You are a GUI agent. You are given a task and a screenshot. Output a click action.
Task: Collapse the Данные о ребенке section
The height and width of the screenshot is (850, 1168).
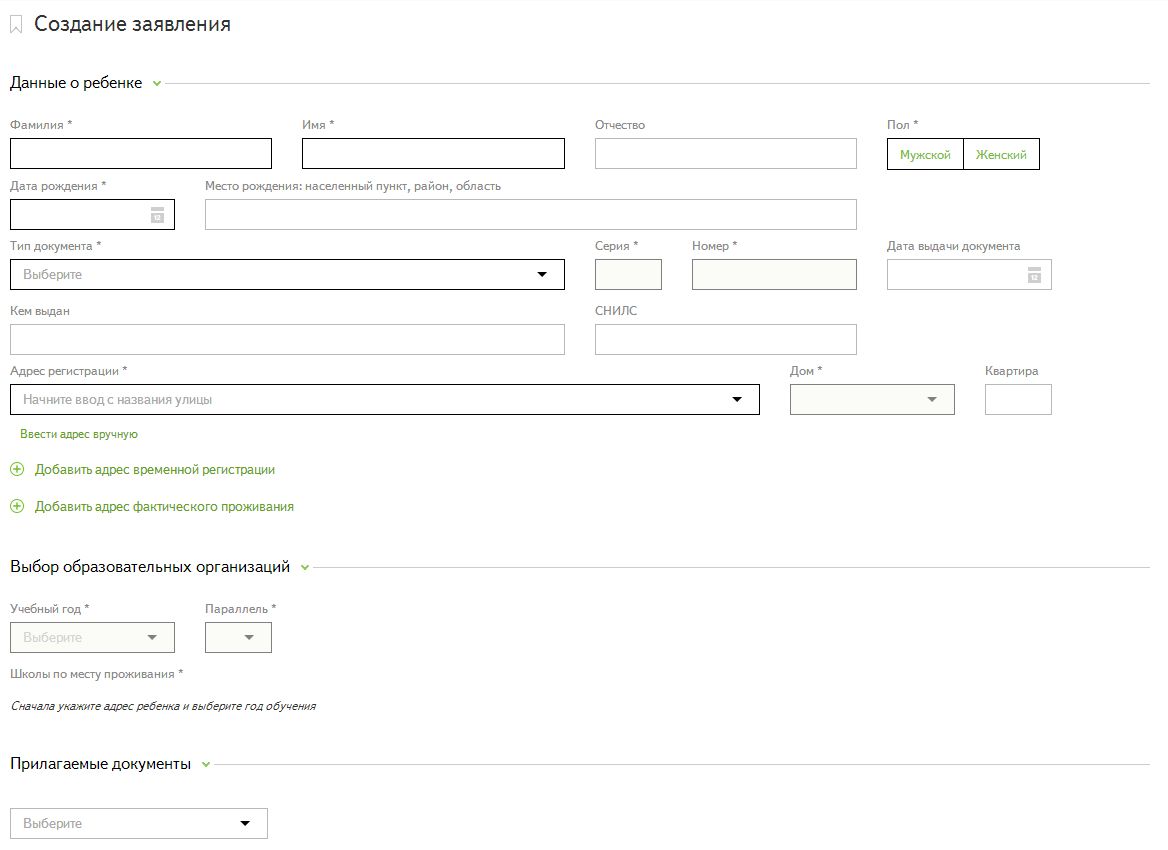(x=157, y=84)
